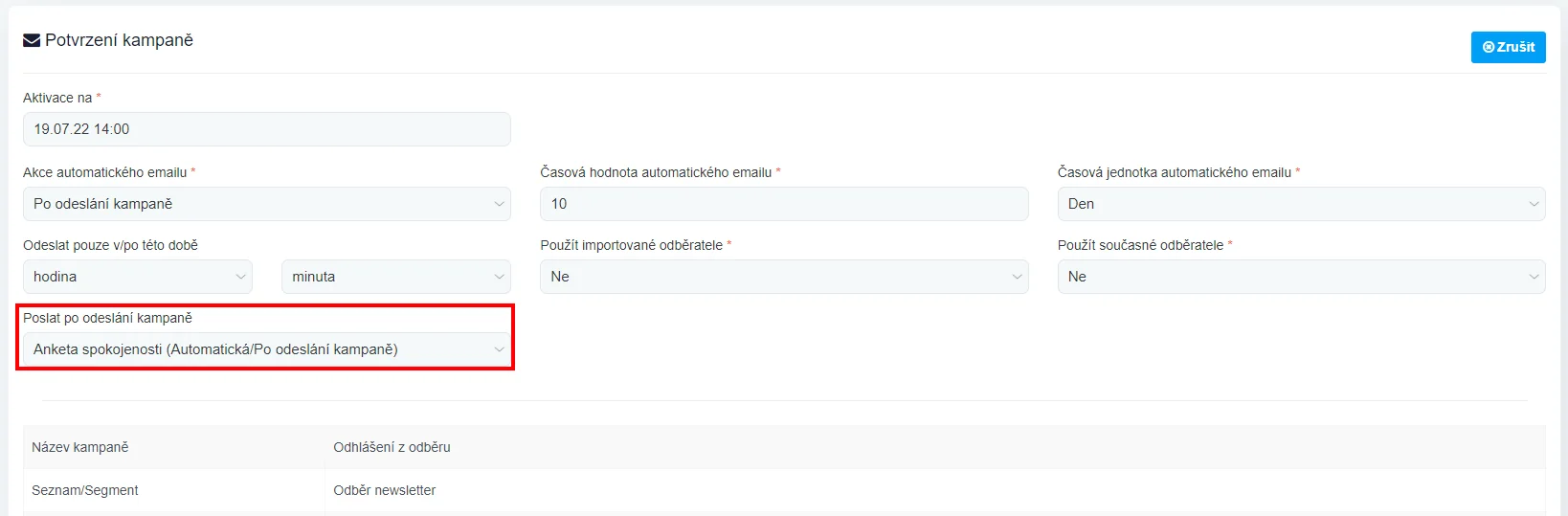
Task: Focus the Časová hodnota field showing 10
Action: (783, 204)
